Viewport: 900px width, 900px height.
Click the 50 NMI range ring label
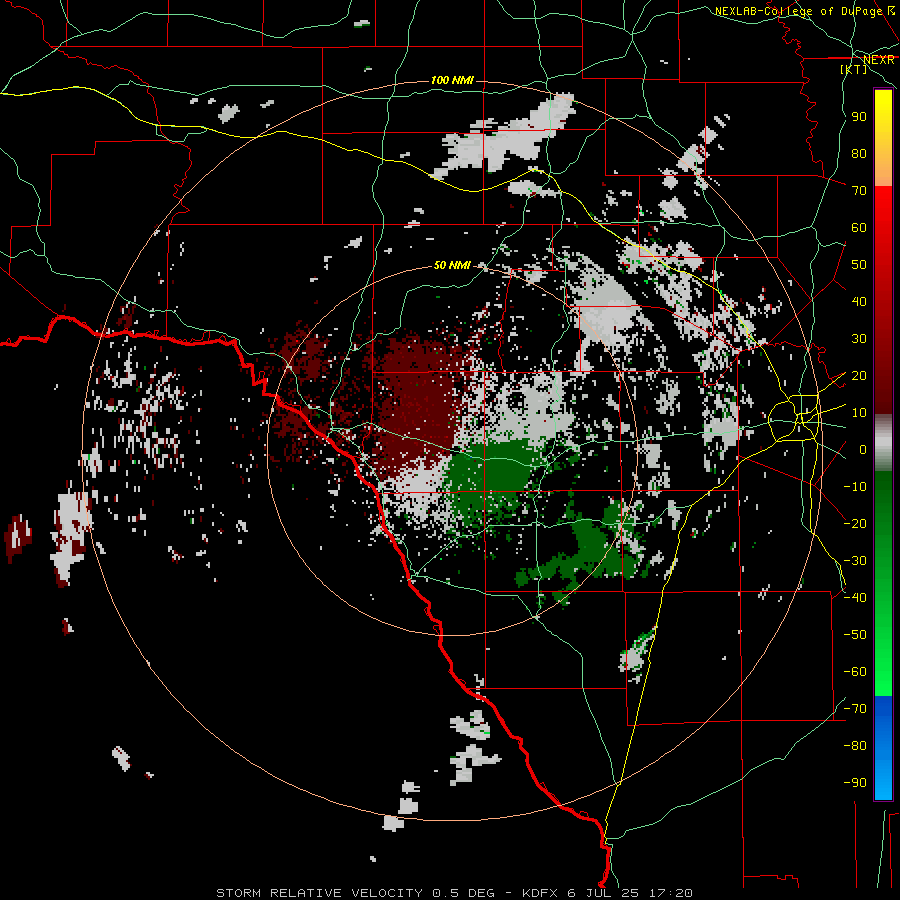coord(452,265)
